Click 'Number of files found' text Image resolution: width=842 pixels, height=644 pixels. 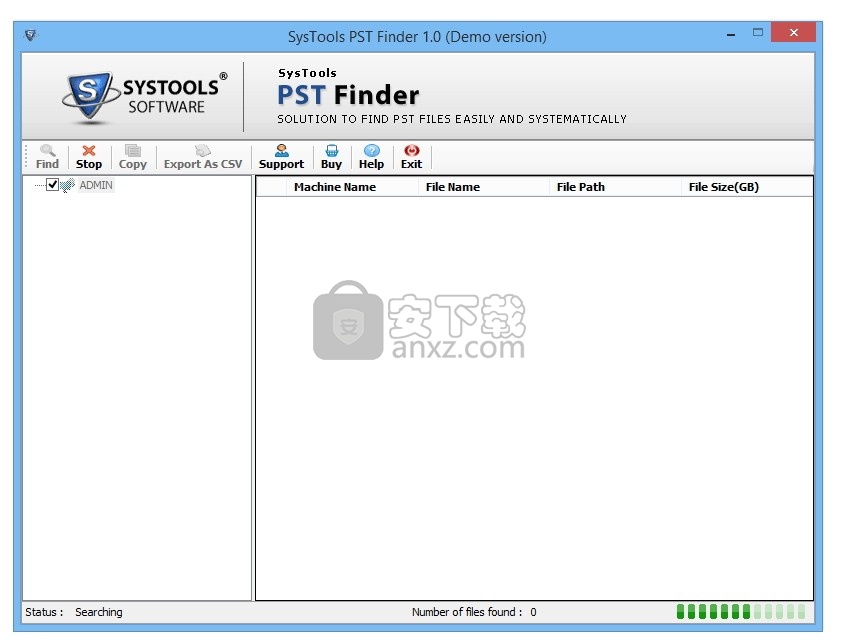[467, 612]
